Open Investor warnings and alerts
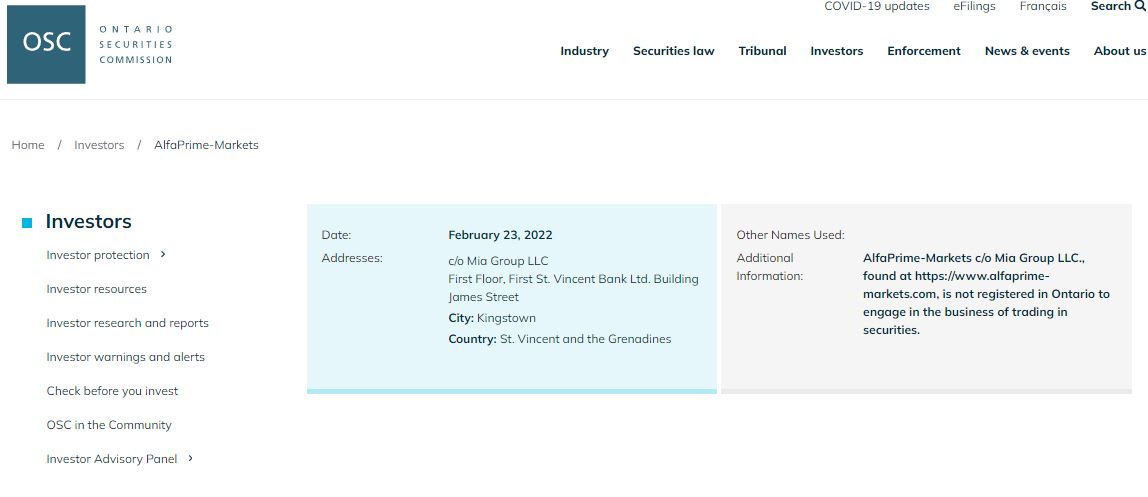This screenshot has height=497, width=1148. [x=126, y=357]
